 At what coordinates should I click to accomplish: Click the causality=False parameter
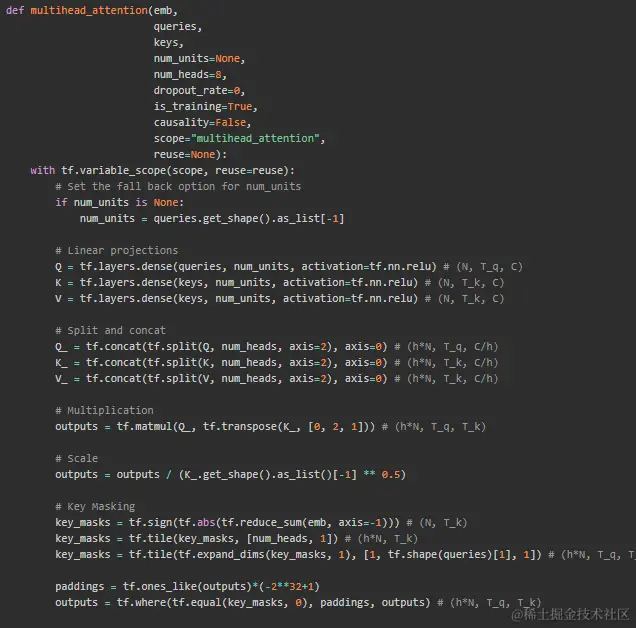(202, 123)
